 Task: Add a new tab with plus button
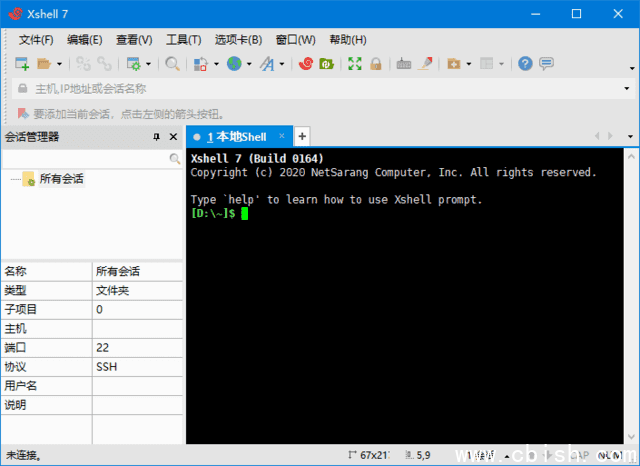click(x=302, y=136)
